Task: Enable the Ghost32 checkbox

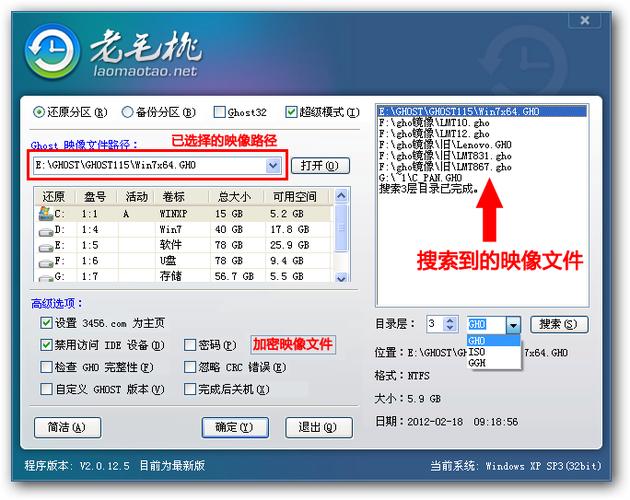Action: (219, 112)
